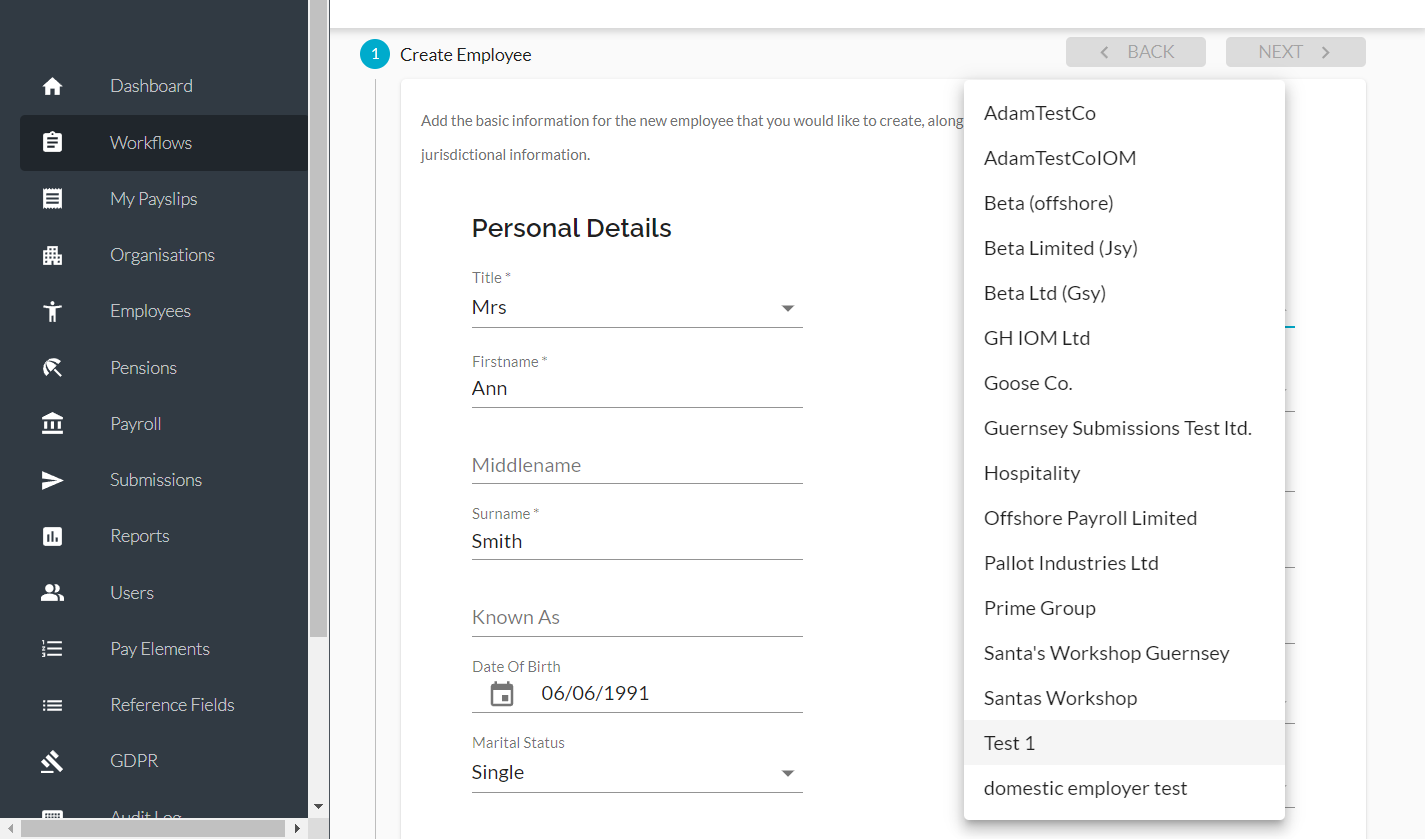Image resolution: width=1425 pixels, height=839 pixels.
Task: Choose Offshore Payroll Limited option
Action: pos(1124,518)
